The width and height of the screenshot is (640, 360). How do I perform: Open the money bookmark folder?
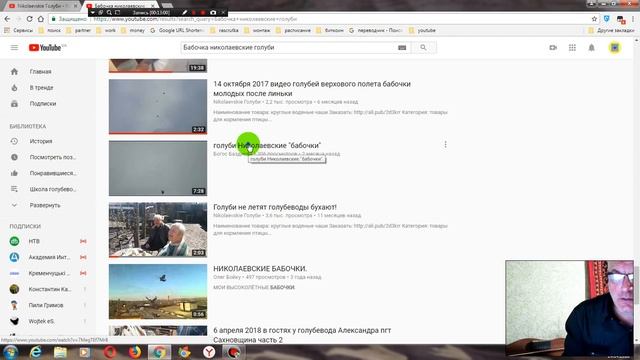[x=133, y=30]
